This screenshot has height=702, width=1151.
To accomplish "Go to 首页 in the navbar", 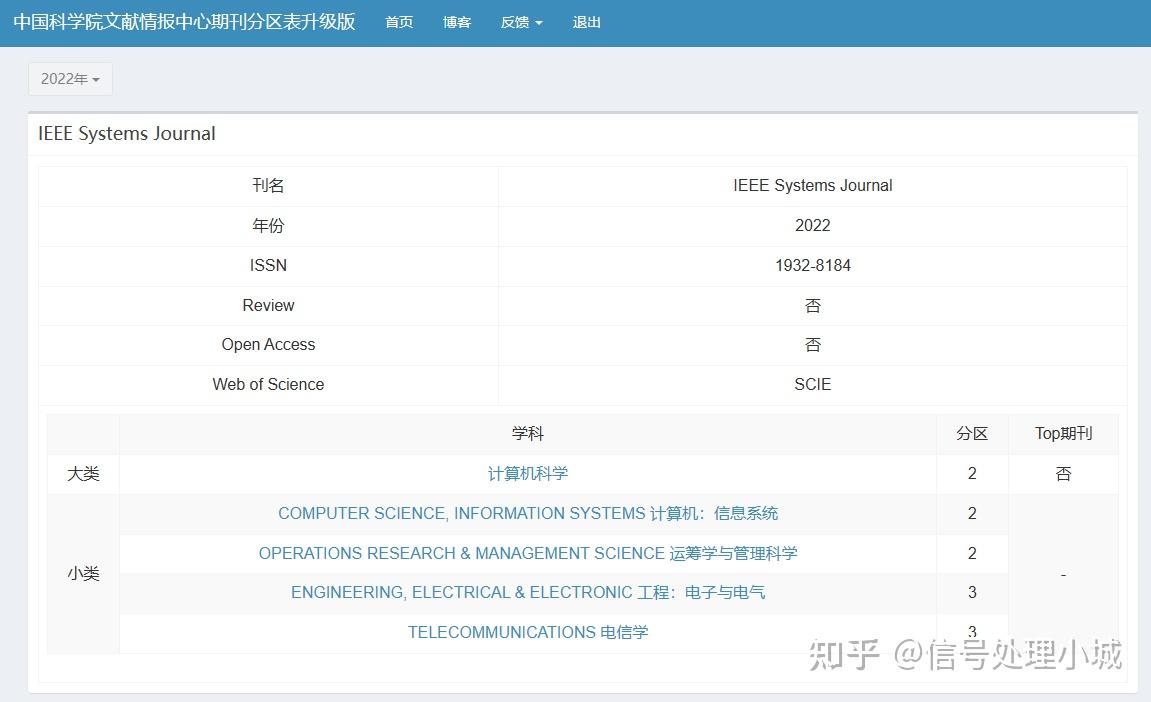I will pos(399,22).
